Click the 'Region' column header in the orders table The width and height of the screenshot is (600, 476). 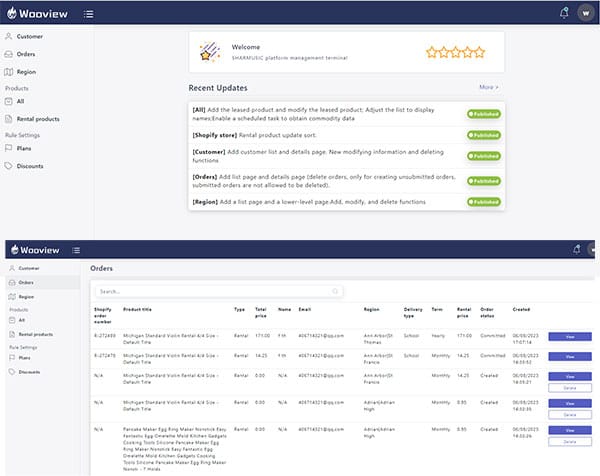pyautogui.click(x=371, y=309)
